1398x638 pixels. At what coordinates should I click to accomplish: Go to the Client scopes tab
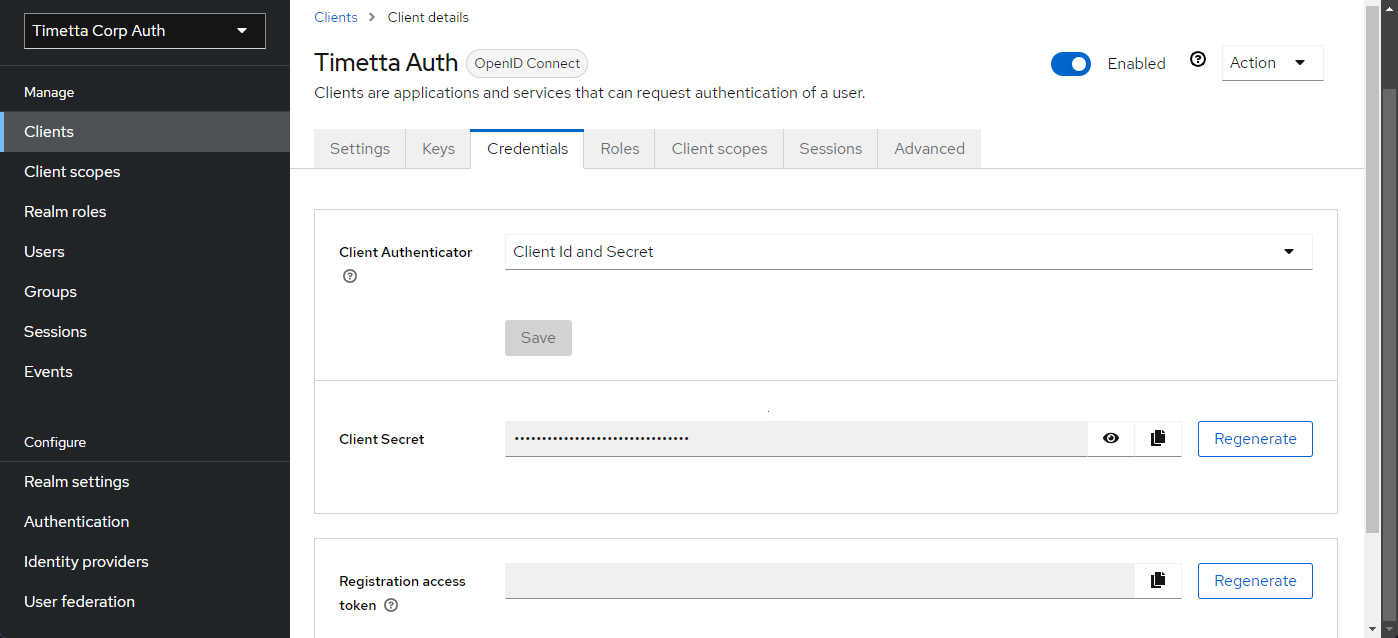click(719, 149)
